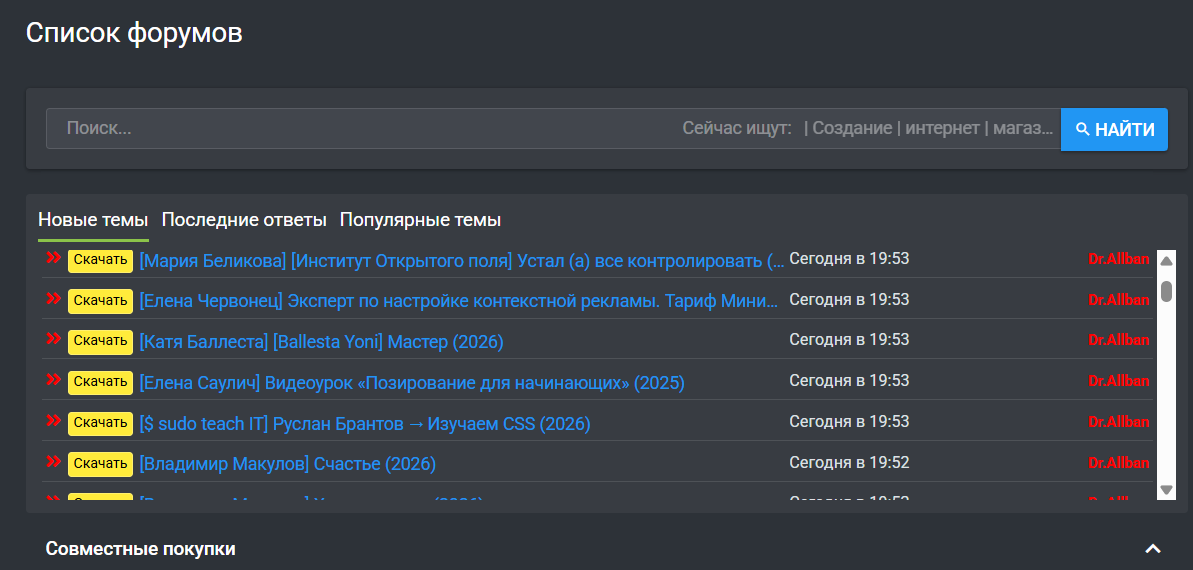This screenshot has height=570, width=1193.
Task: Click the red arrow icon beside Елена Червонец topic
Action: pos(54,299)
